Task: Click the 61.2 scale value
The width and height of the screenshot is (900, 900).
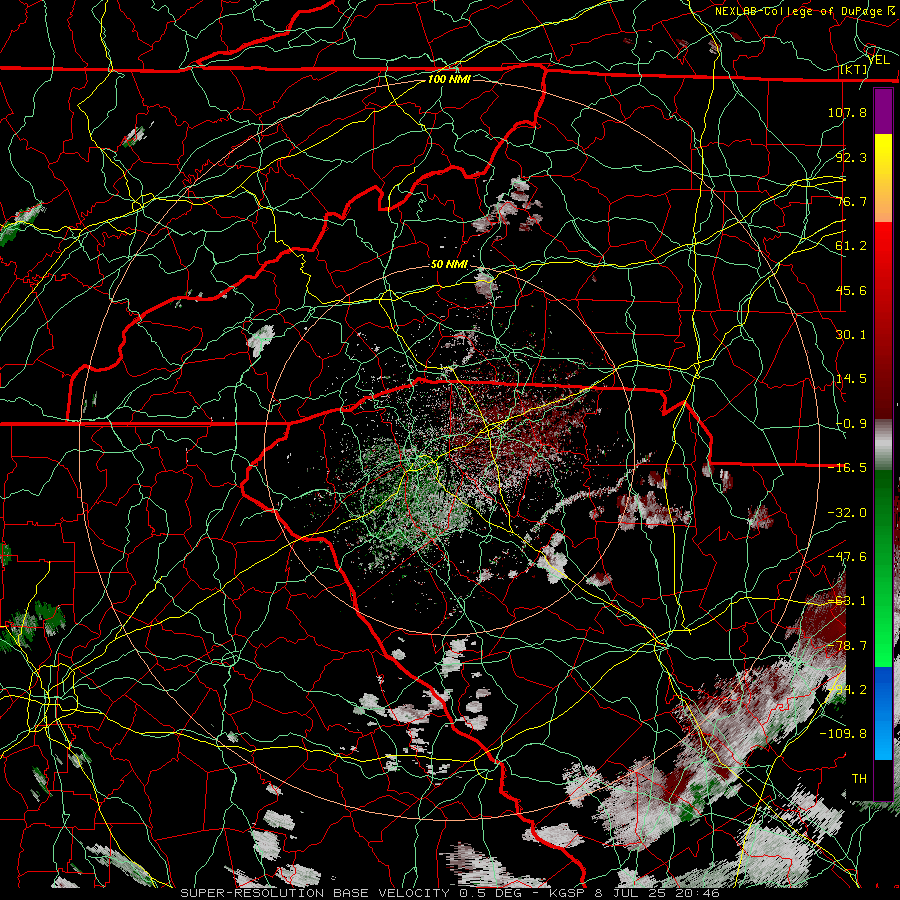Action: click(851, 246)
